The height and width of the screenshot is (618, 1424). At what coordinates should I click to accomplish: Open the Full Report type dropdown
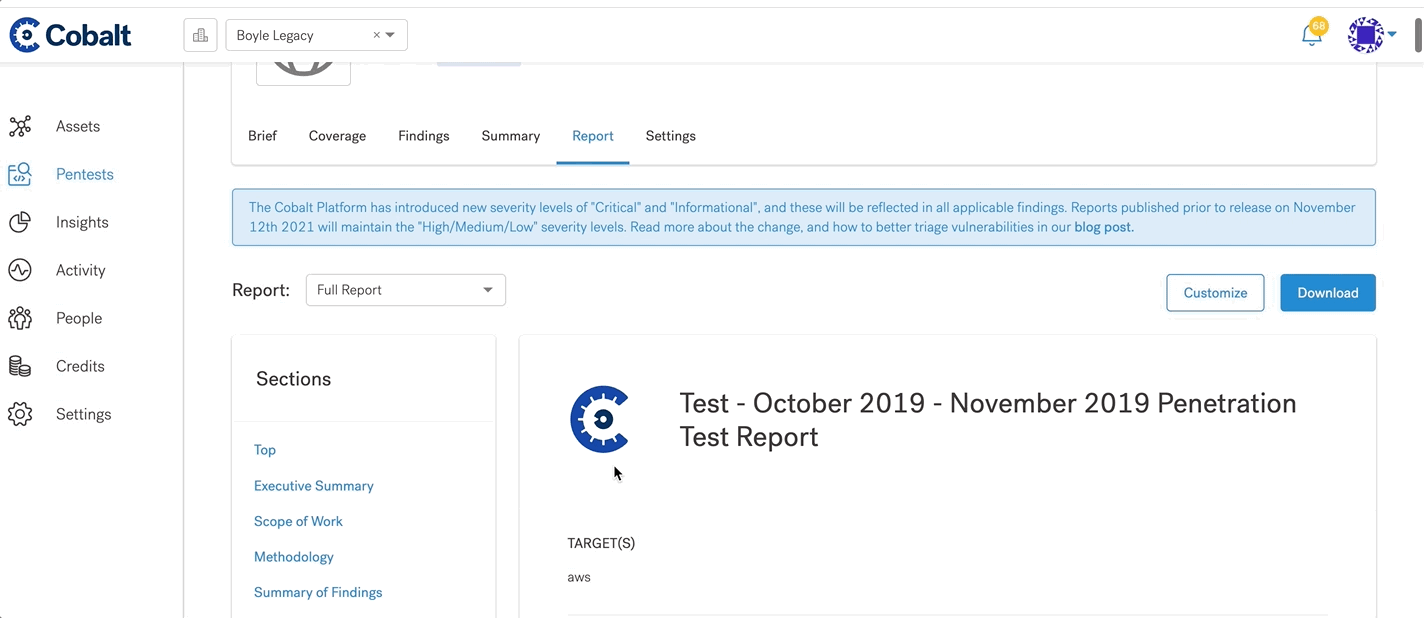click(406, 290)
